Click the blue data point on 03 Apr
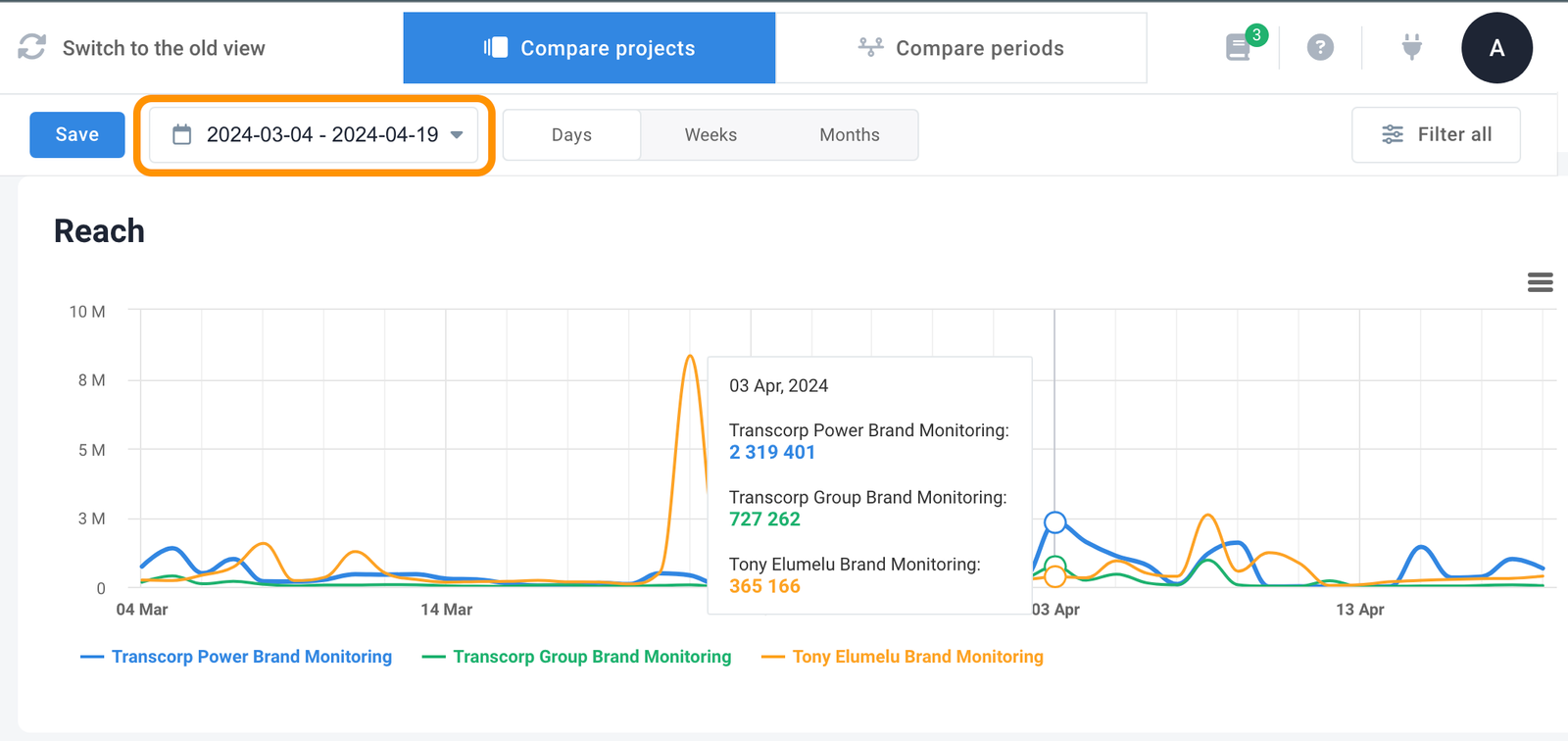The width and height of the screenshot is (1568, 741). tap(1054, 522)
